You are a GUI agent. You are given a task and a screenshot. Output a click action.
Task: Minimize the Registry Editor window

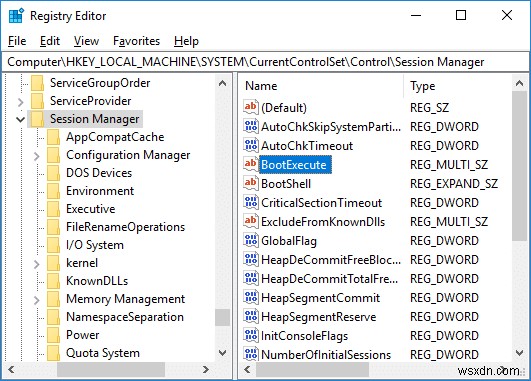416,15
